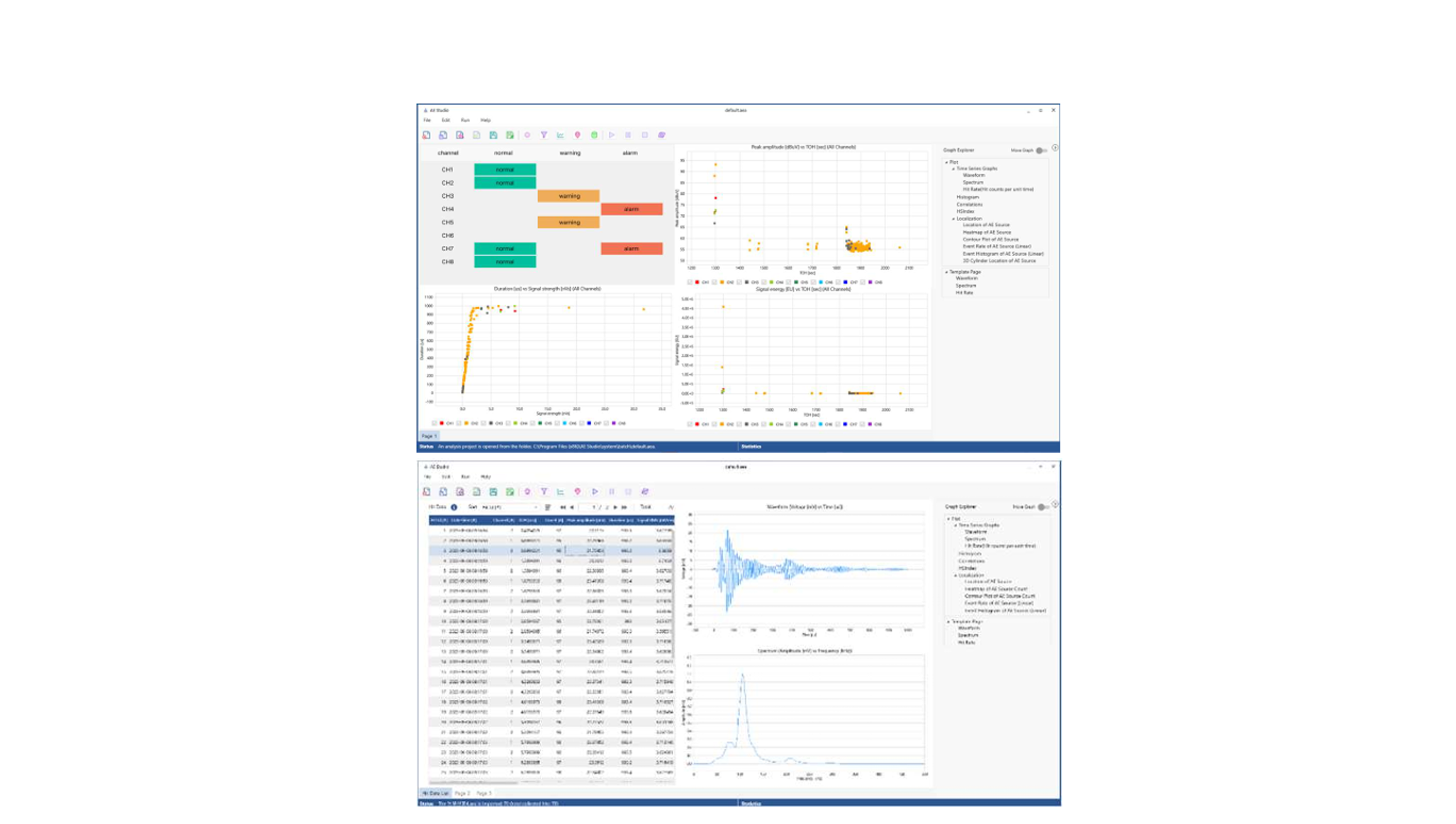1456x824 pixels.
Task: Click the filter funnel icon in top toolbar
Action: click(x=544, y=135)
